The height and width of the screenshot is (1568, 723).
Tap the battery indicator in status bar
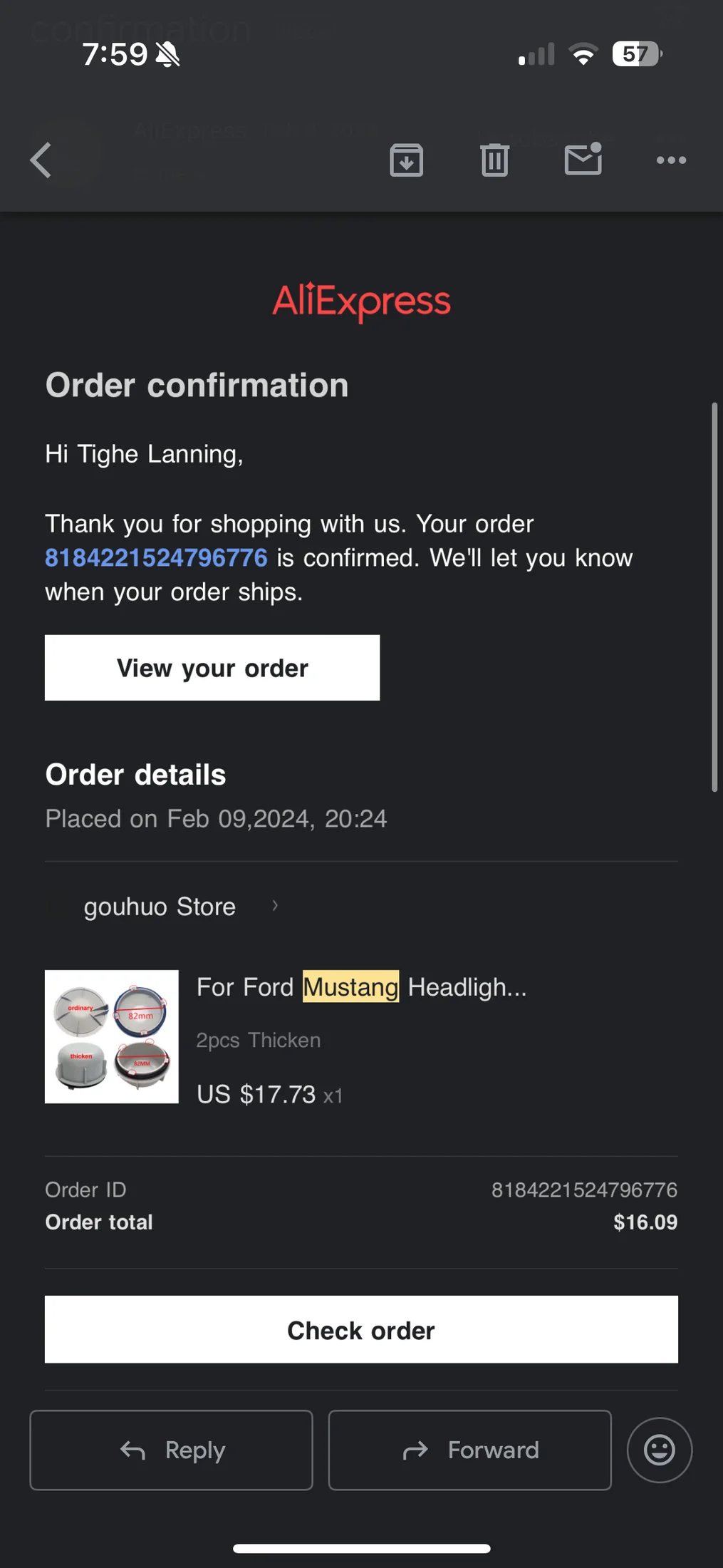[x=636, y=54]
